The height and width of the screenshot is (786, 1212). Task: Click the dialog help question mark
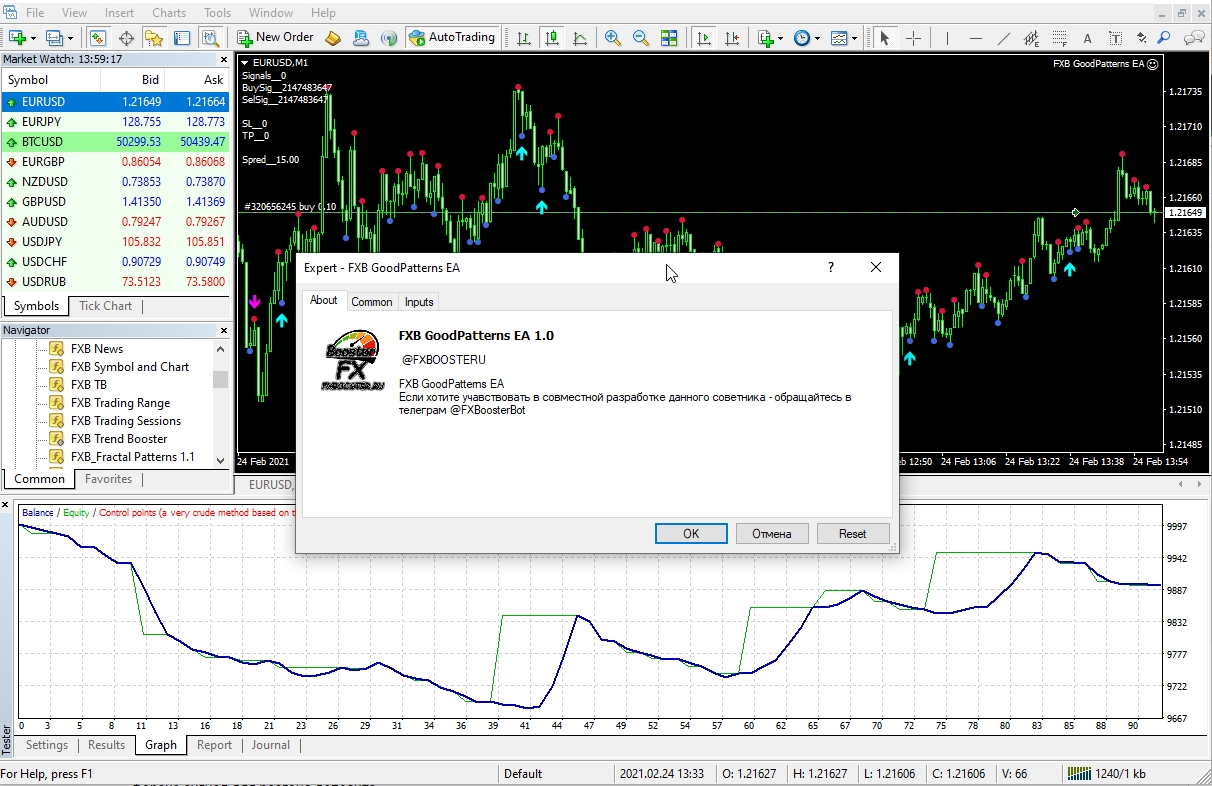[x=830, y=267]
